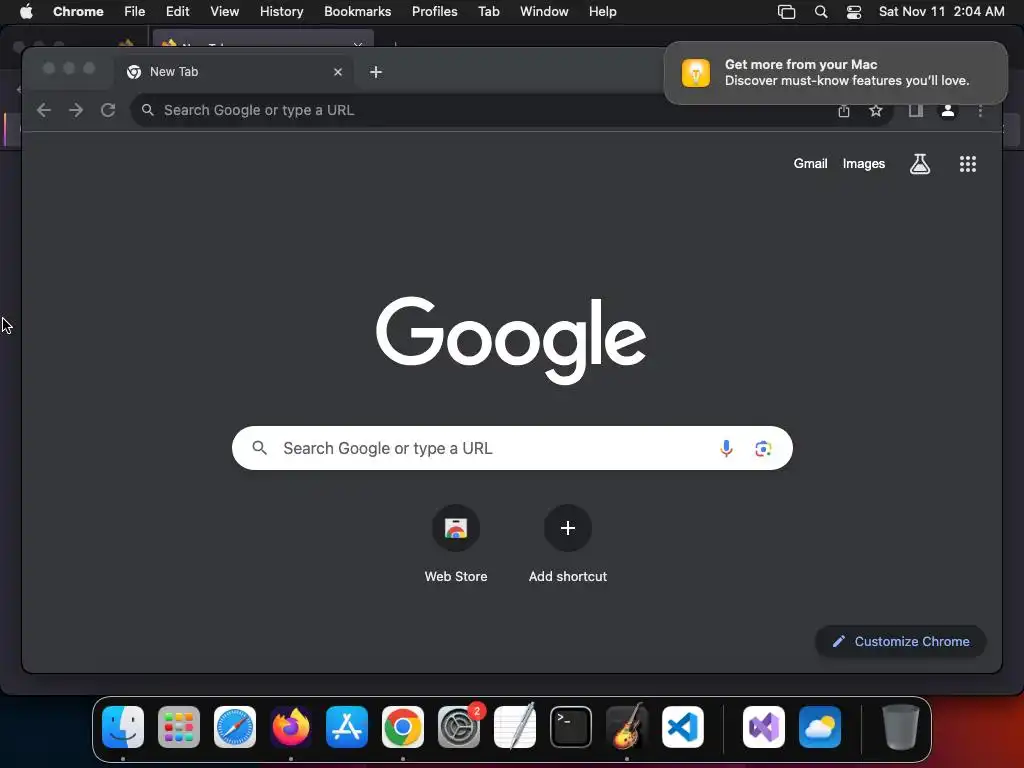The width and height of the screenshot is (1024, 768).
Task: Open Control Center in menu bar
Action: tap(854, 12)
